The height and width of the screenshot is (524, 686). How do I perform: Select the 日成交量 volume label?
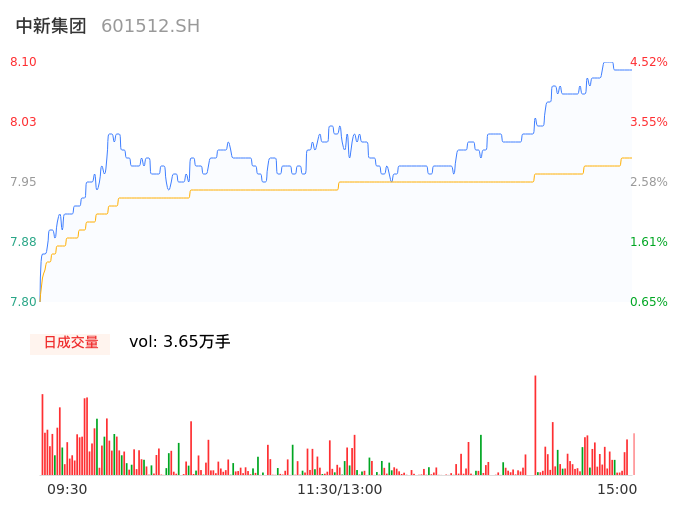(x=70, y=343)
